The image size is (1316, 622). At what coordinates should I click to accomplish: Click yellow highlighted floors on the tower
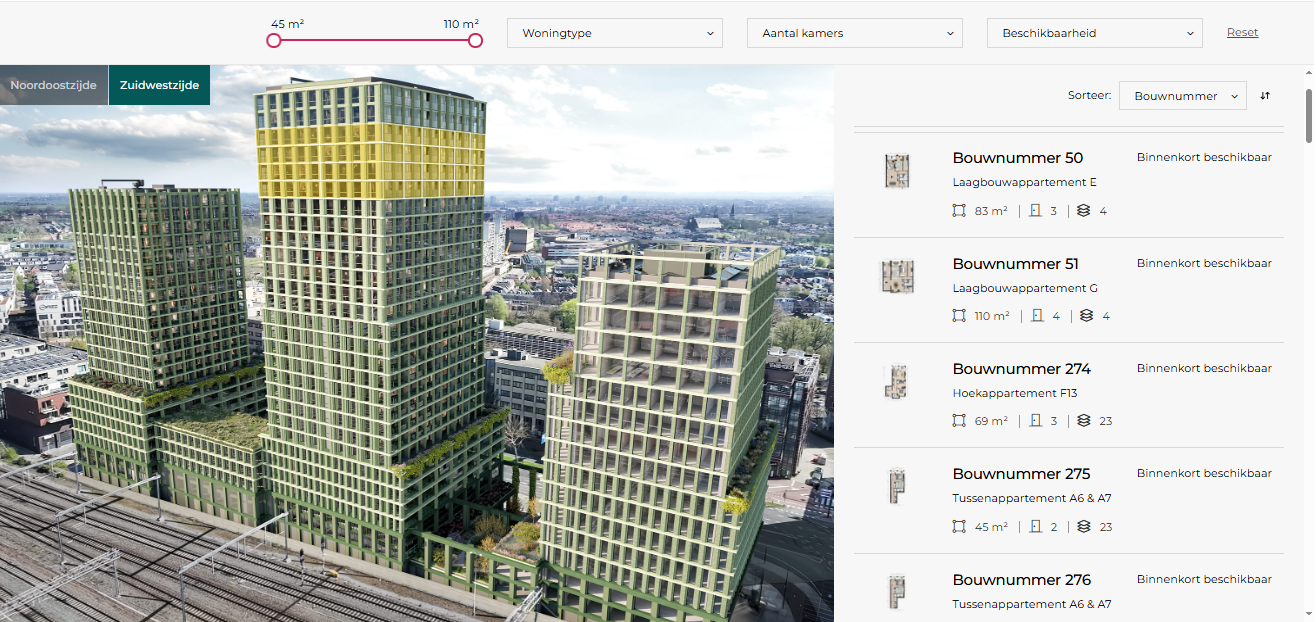(371, 160)
